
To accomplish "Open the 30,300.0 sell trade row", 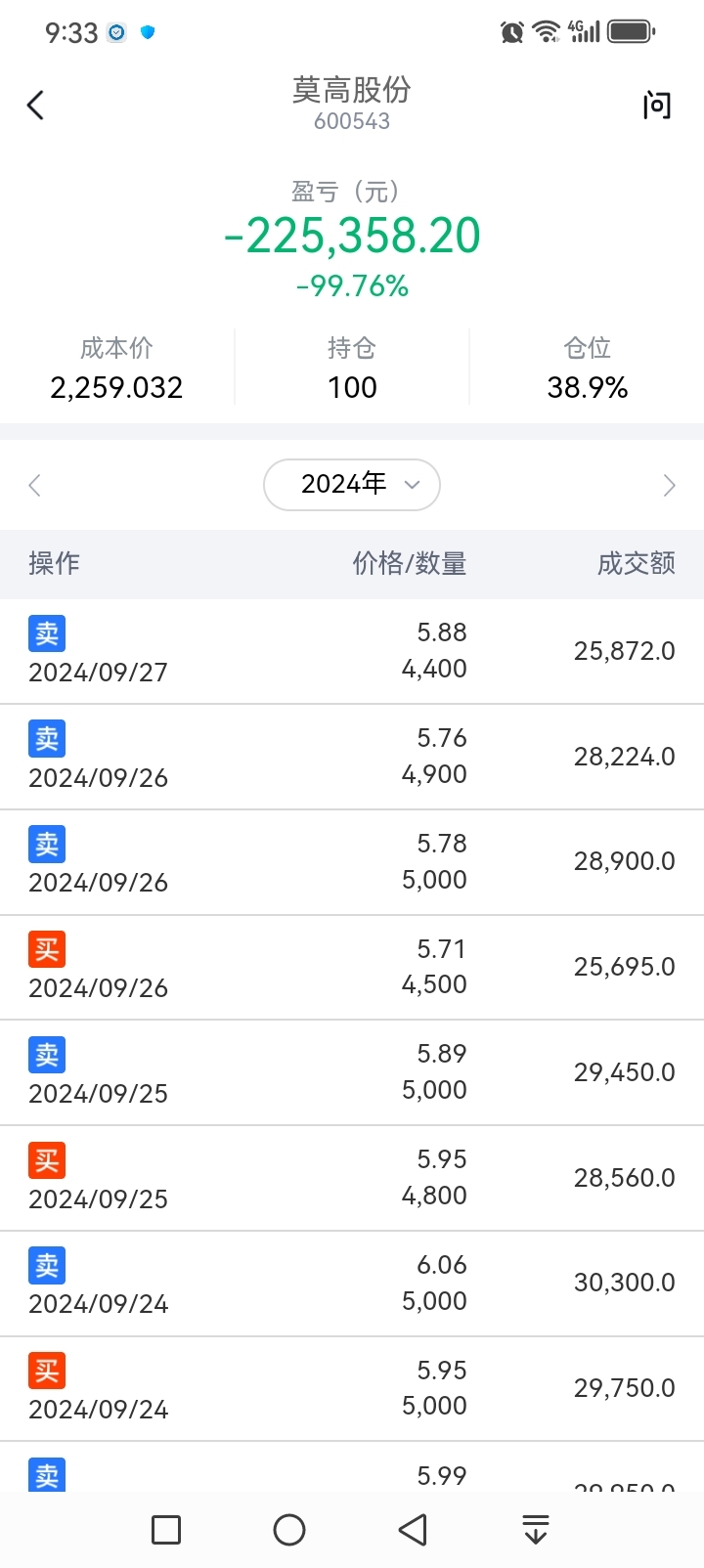I will [x=352, y=1283].
